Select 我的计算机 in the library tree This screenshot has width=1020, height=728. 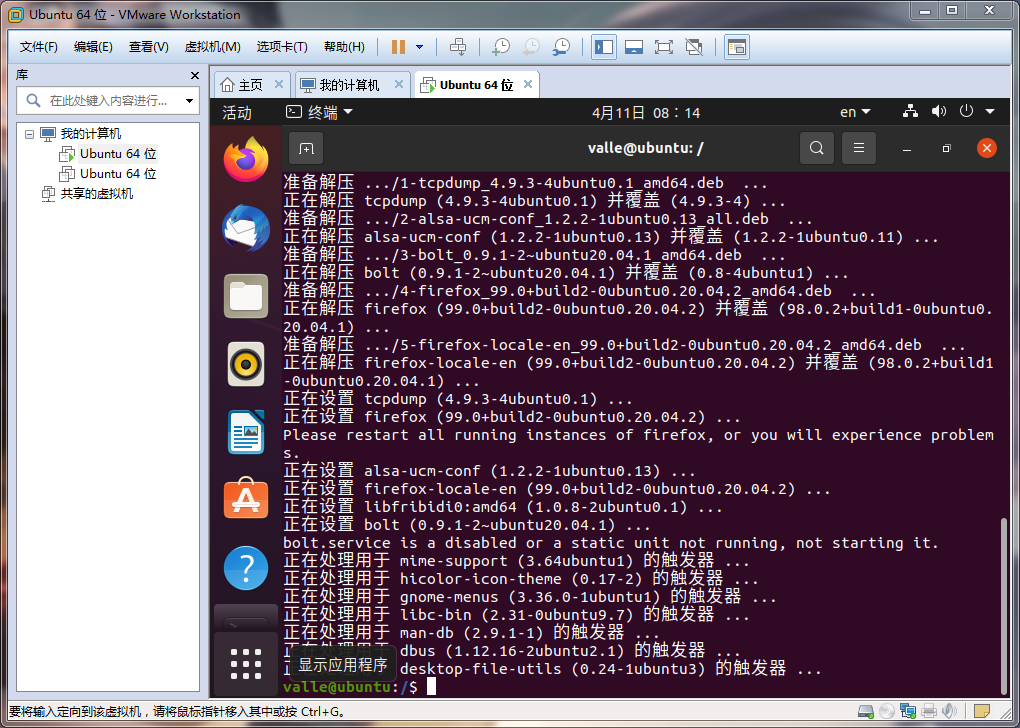pos(90,134)
